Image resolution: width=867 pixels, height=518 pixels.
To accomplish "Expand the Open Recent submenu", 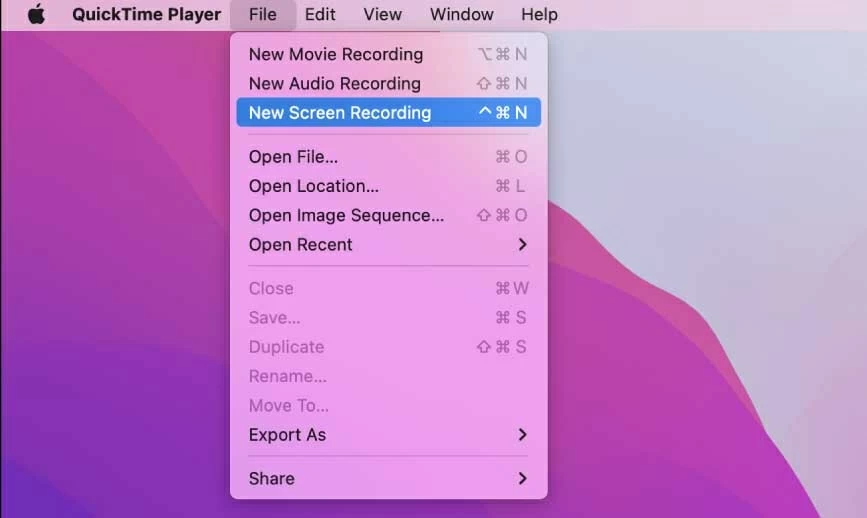I will [x=389, y=245].
